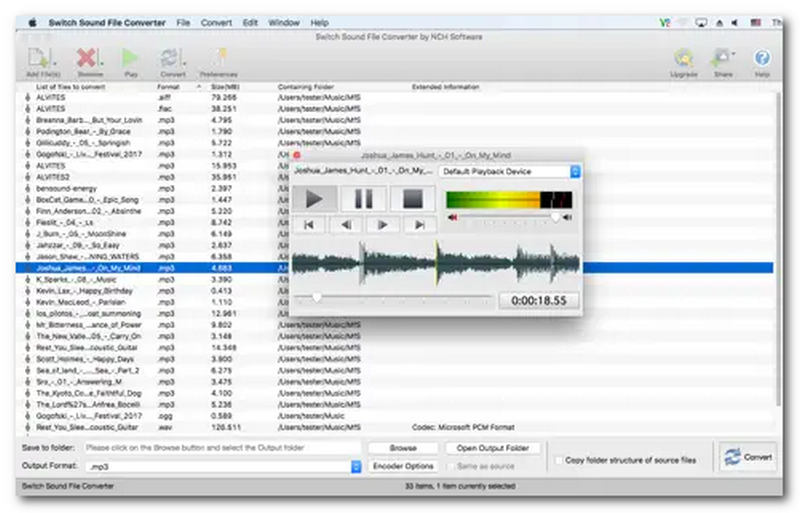Click the Convert toolbar icon

pyautogui.click(x=172, y=62)
